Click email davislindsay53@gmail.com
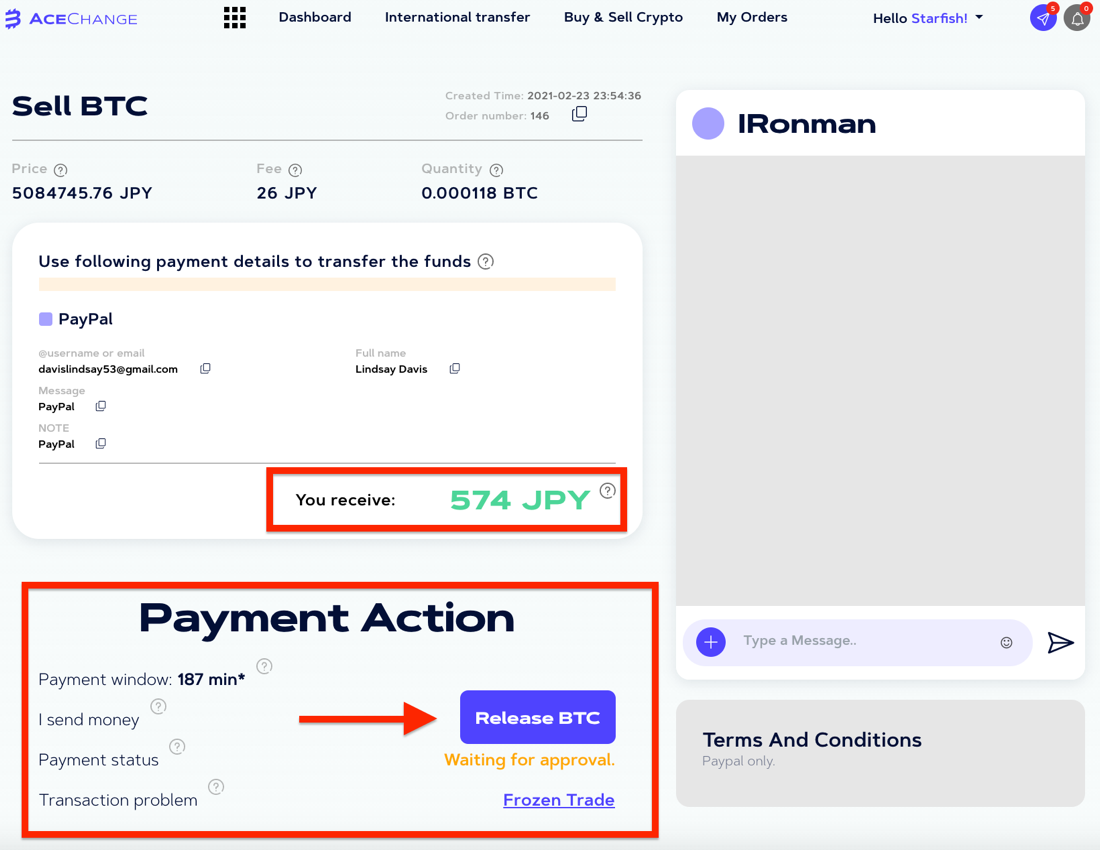The height and width of the screenshot is (850, 1100). (x=108, y=369)
